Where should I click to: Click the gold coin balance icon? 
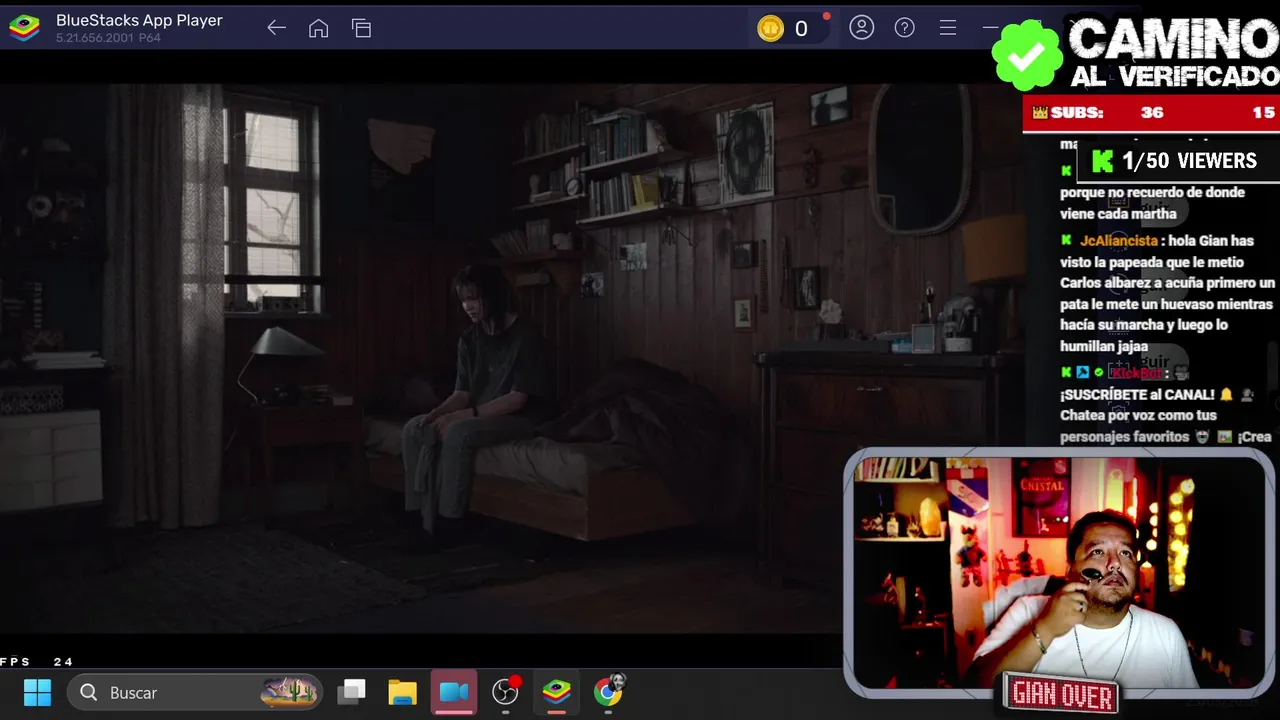[x=770, y=29]
